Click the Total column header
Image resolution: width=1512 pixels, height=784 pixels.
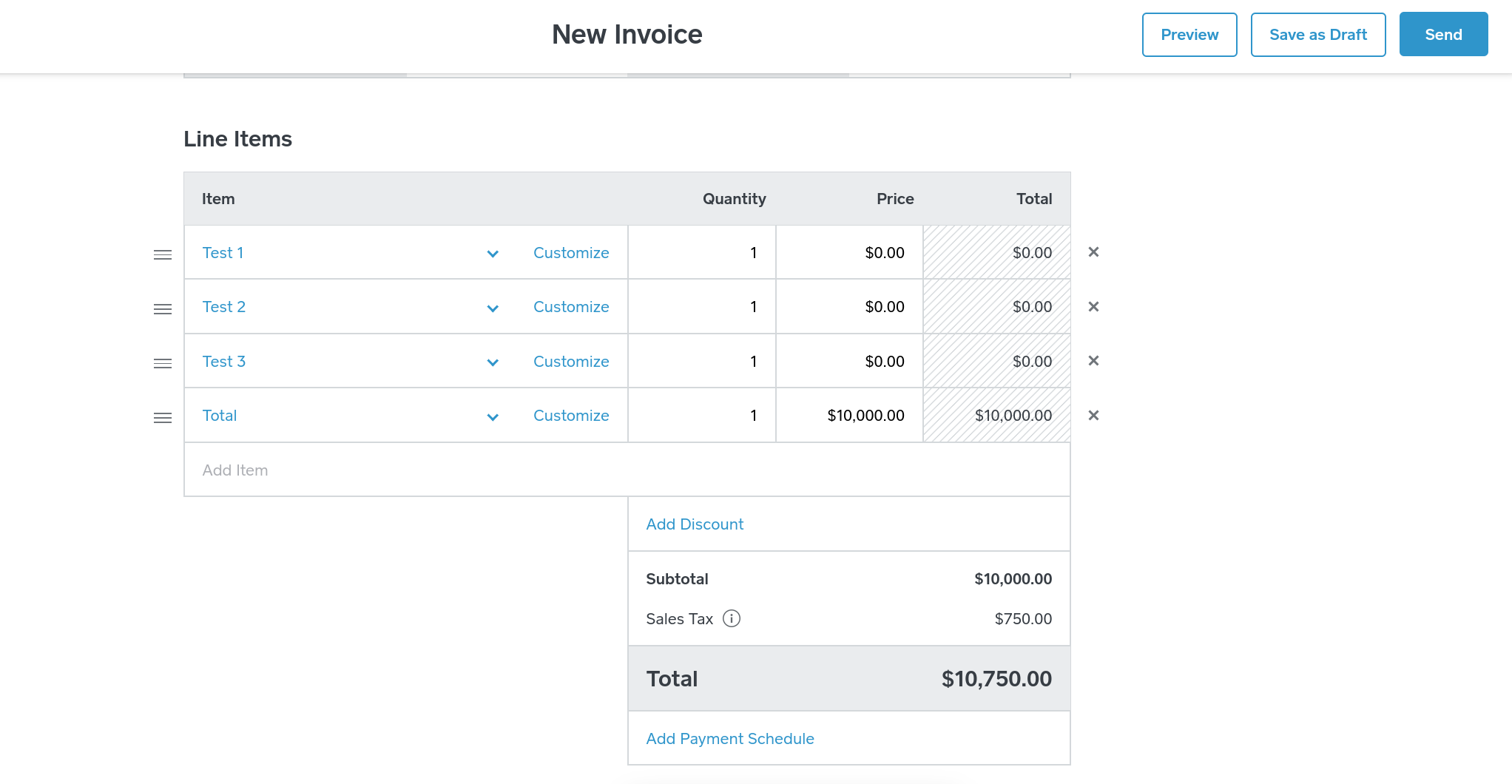(1034, 199)
